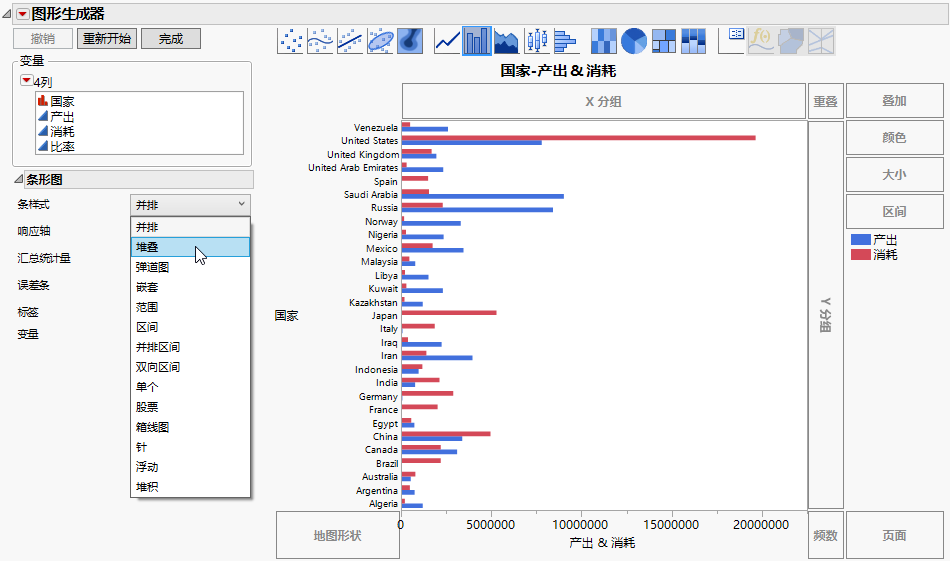The width and height of the screenshot is (950, 561).
Task: Click the 叠加 drop zone
Action: [894, 101]
